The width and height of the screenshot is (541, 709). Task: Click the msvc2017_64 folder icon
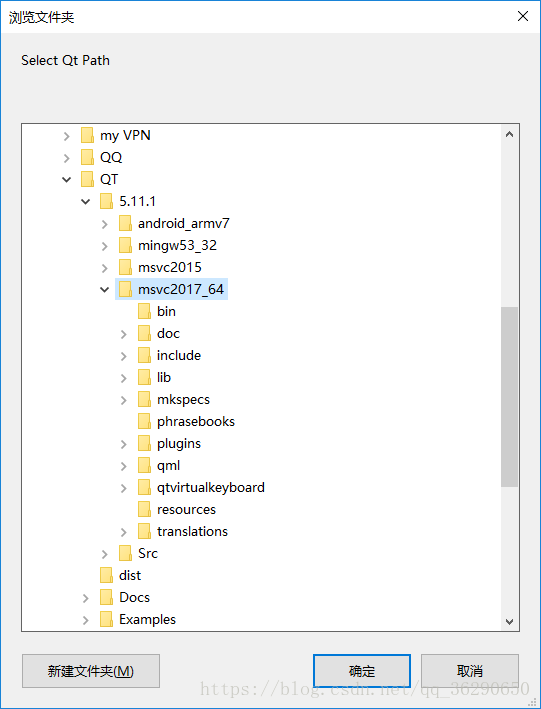tap(125, 289)
